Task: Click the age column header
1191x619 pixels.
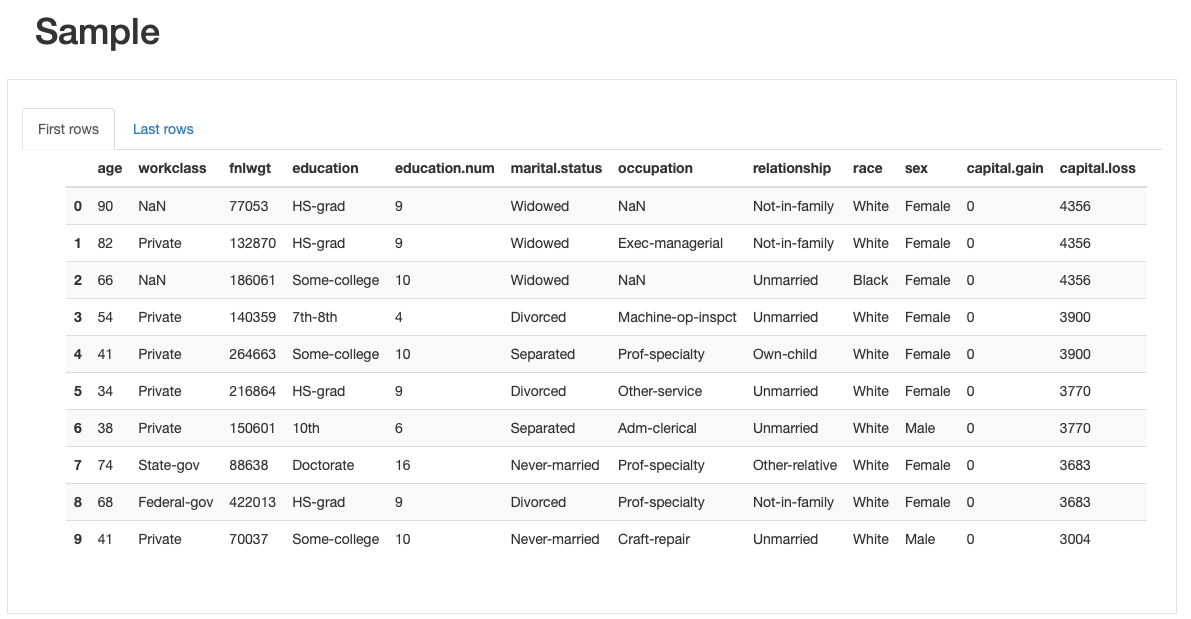Action: point(110,168)
